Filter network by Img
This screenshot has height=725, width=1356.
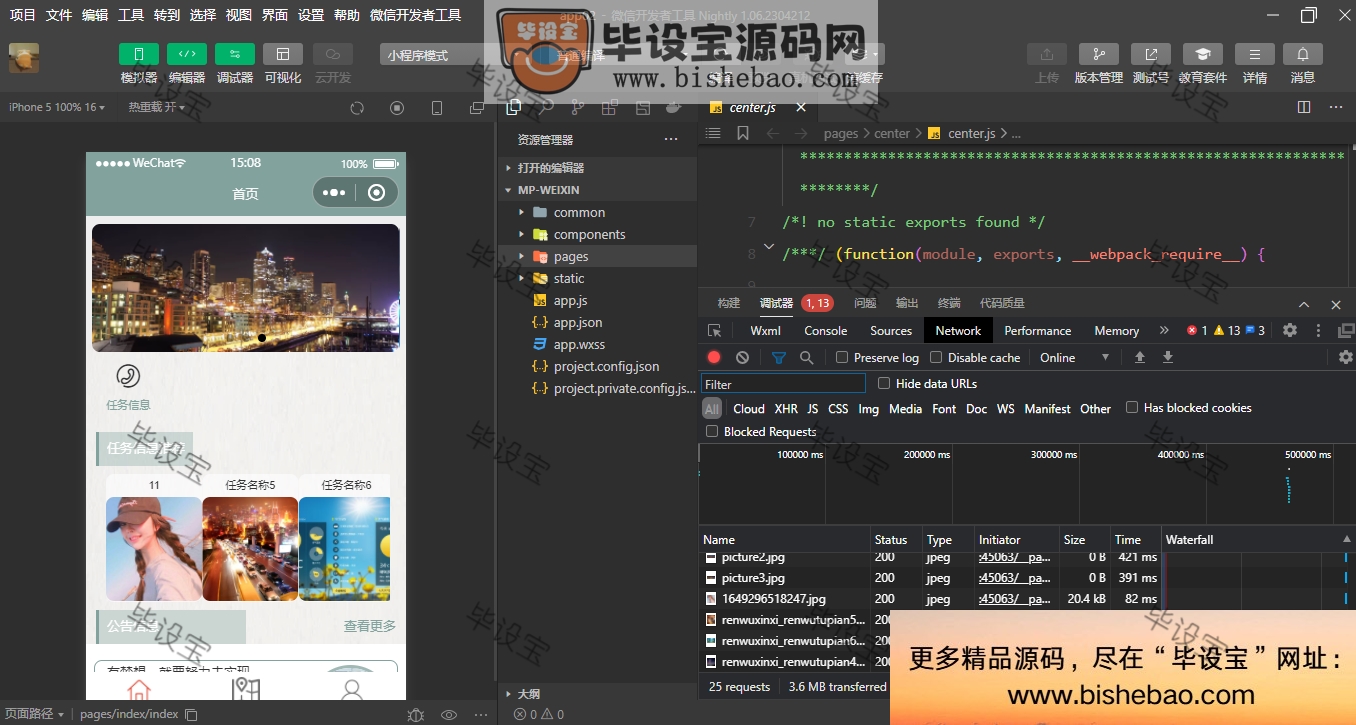[x=868, y=409]
